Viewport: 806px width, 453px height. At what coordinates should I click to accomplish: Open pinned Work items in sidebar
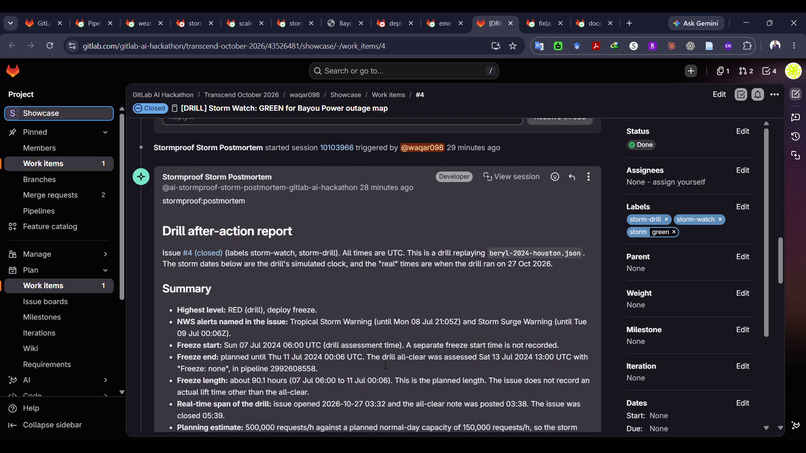(59, 164)
